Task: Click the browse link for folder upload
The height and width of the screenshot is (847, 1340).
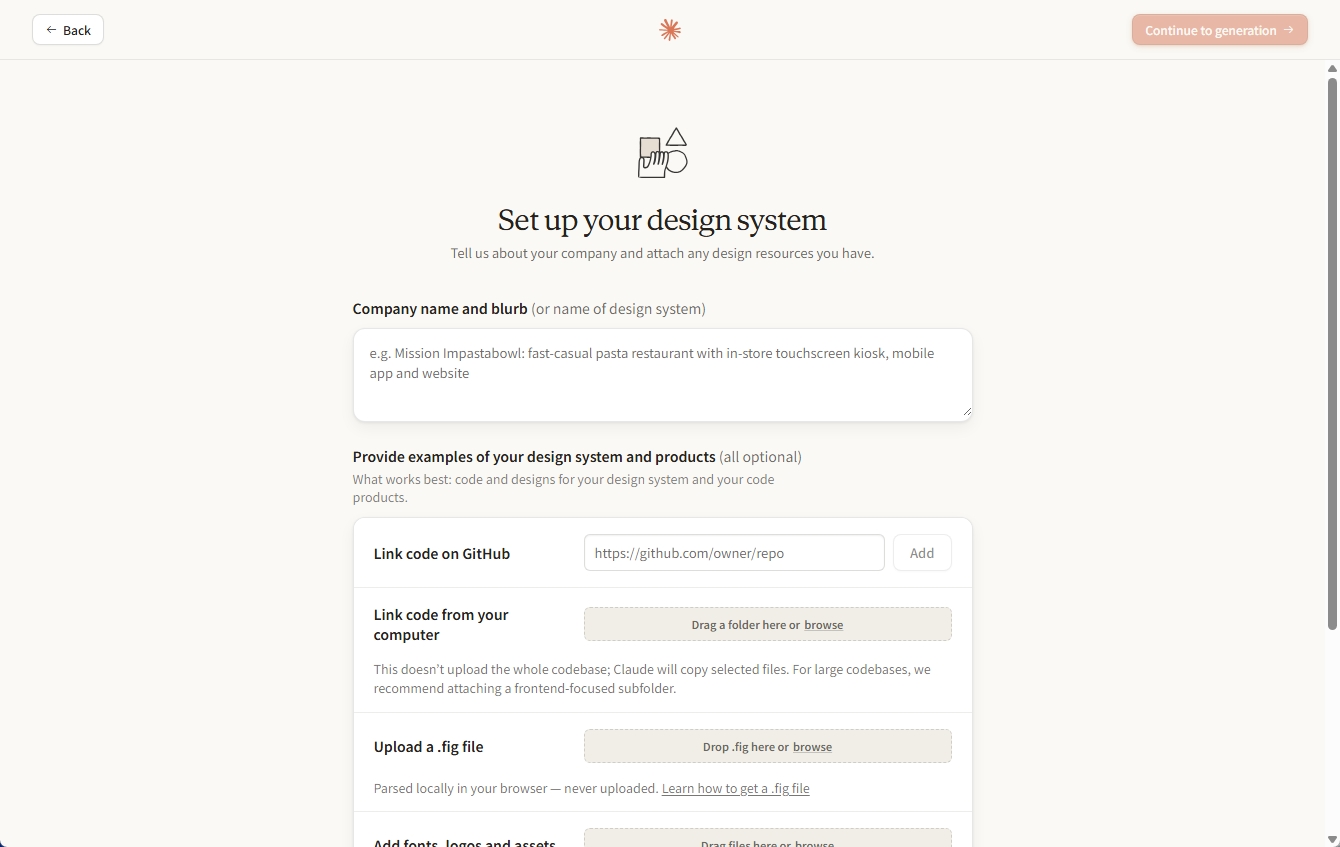Action: (x=823, y=624)
